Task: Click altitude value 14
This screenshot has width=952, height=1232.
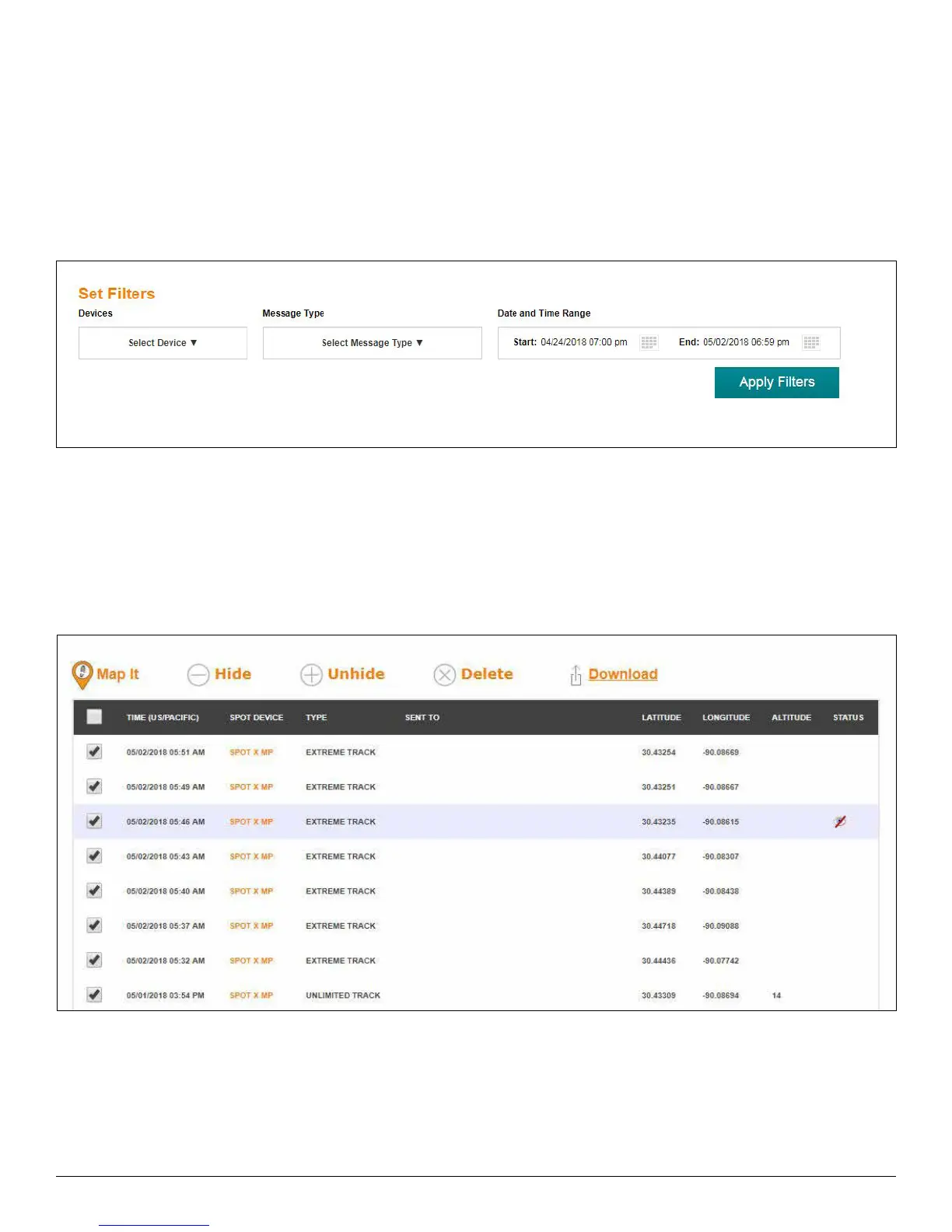Action: tap(776, 996)
